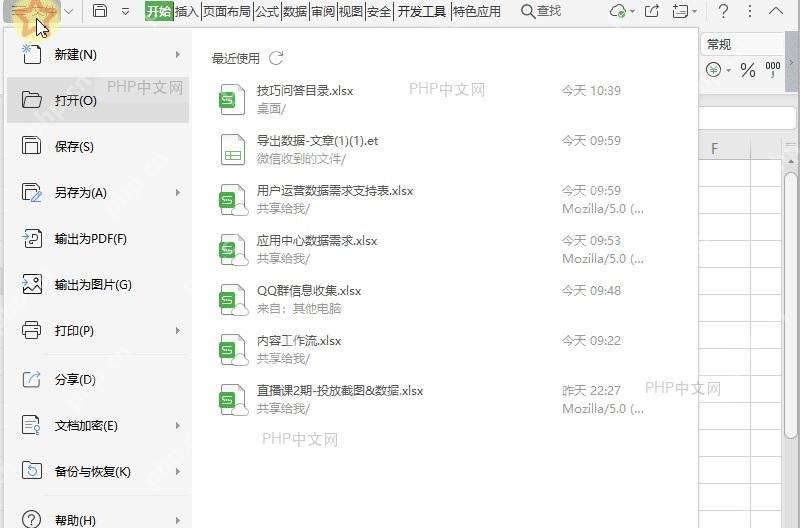Click the screenshot tool icon in the title bar
This screenshot has width=800, height=528.
click(681, 11)
